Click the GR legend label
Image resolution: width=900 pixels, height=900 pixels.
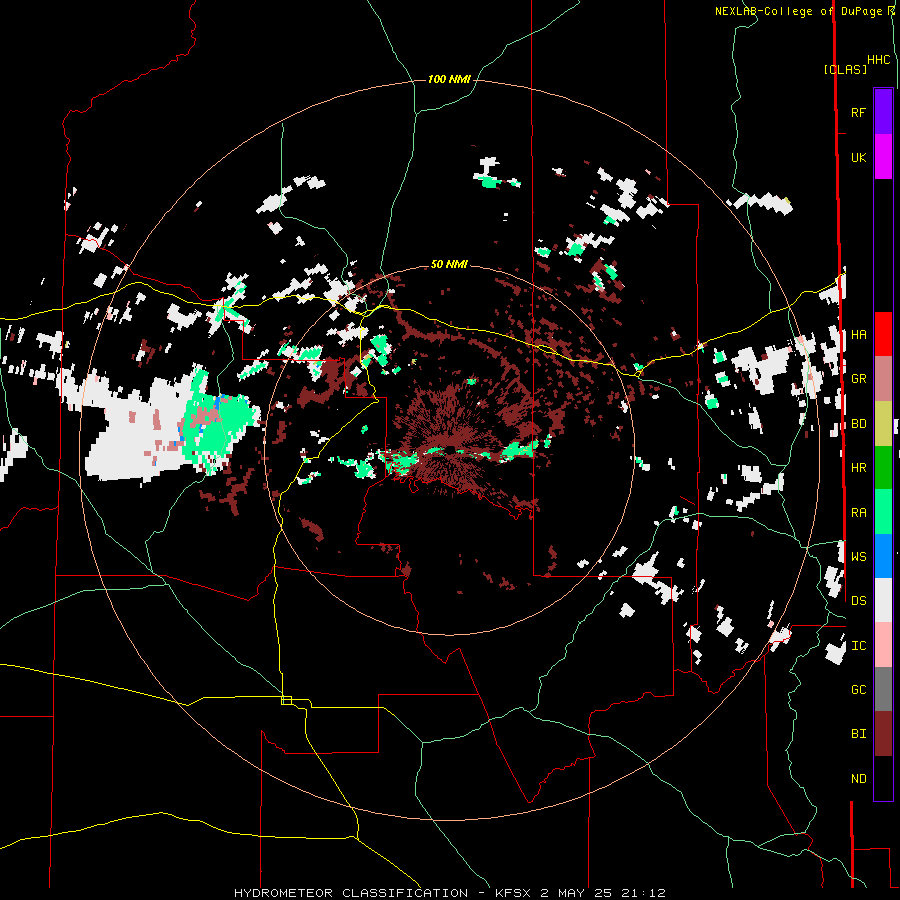click(x=858, y=379)
